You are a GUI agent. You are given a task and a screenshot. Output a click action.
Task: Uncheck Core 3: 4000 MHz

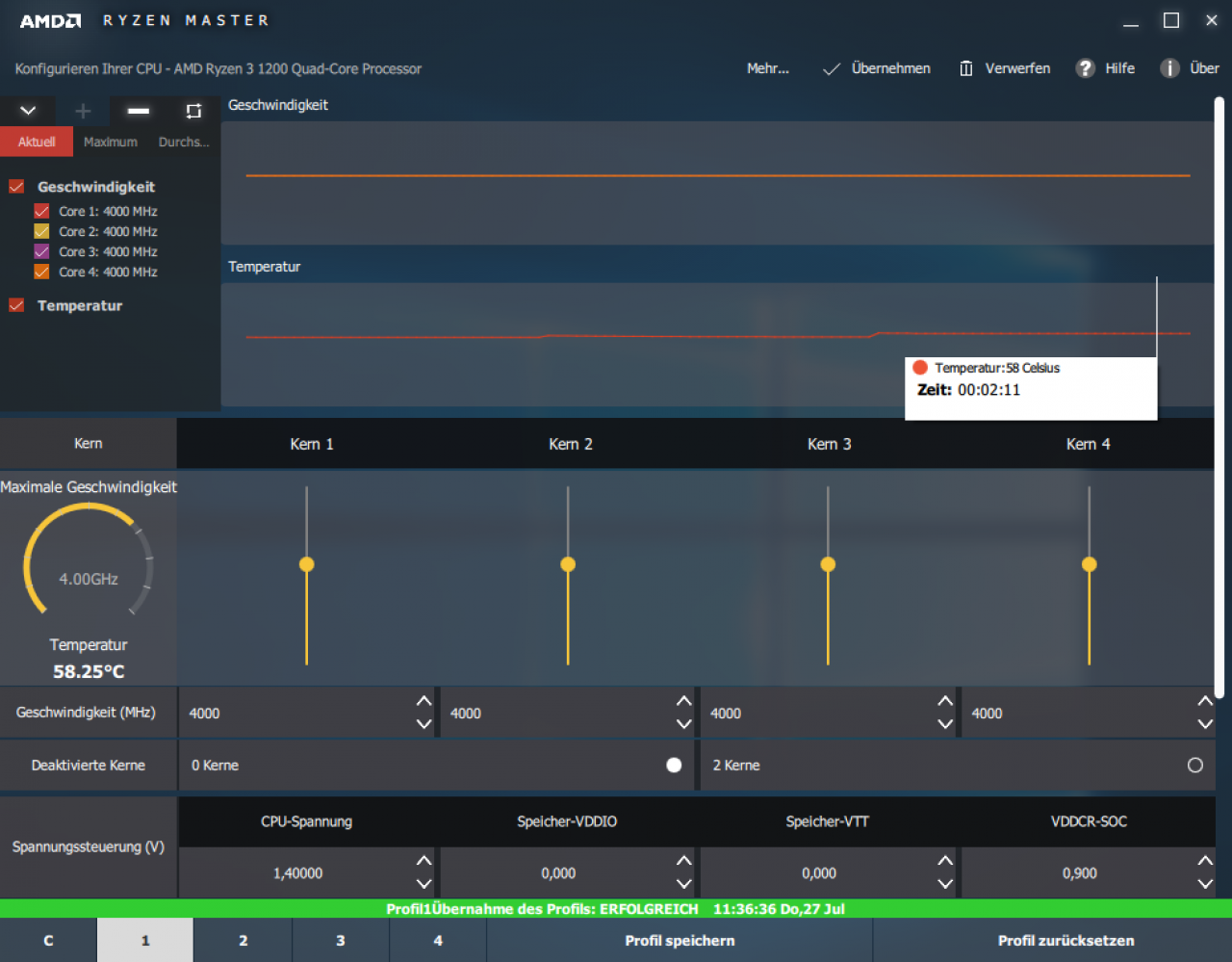coord(41,251)
